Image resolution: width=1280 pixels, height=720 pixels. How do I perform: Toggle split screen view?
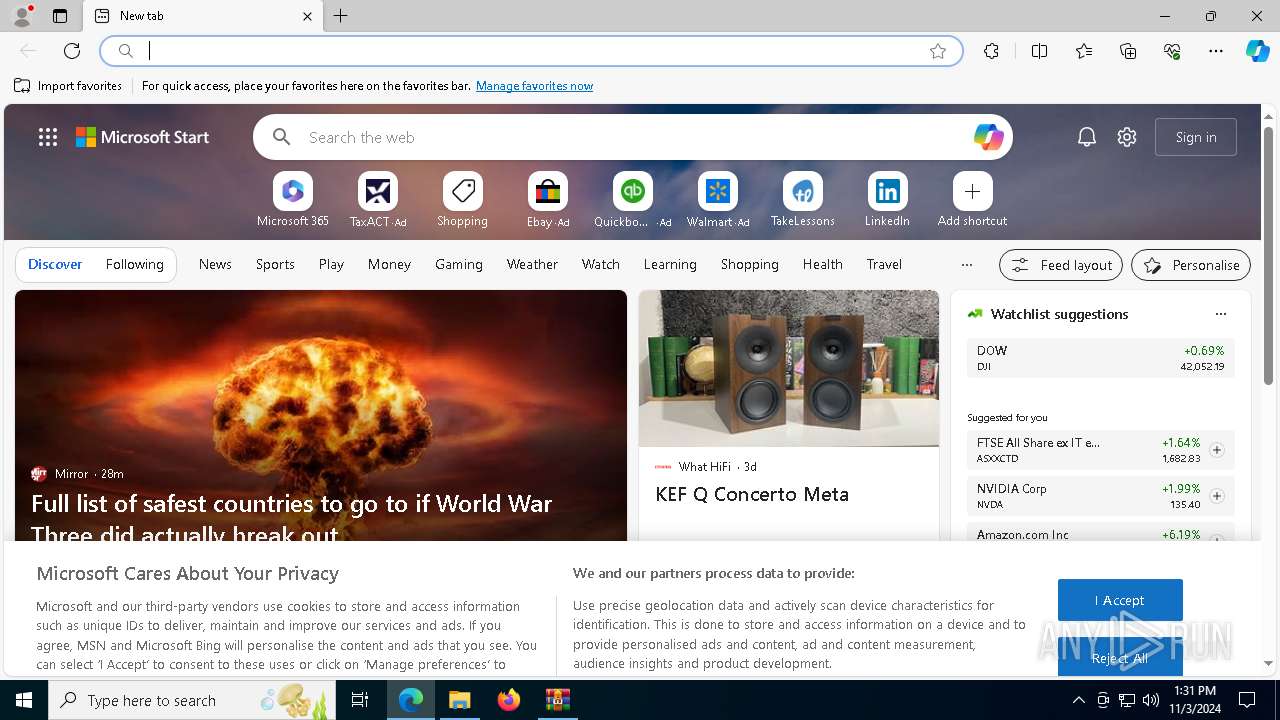1039,51
